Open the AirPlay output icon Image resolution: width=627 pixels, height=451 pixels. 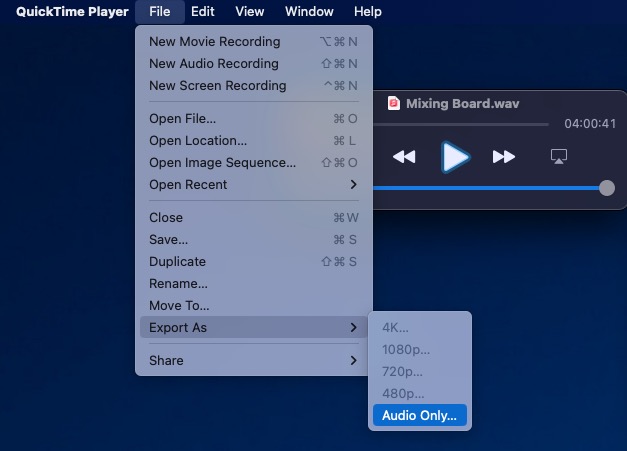(x=559, y=156)
